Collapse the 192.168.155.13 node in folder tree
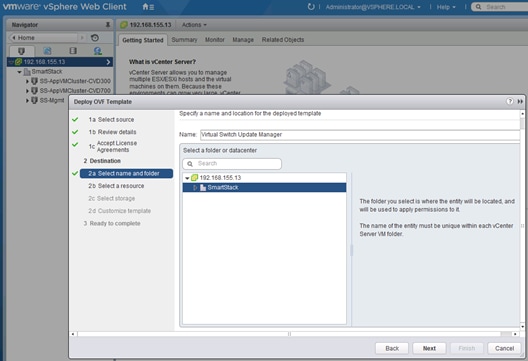Image resolution: width=528 pixels, height=361 pixels. [x=187, y=178]
